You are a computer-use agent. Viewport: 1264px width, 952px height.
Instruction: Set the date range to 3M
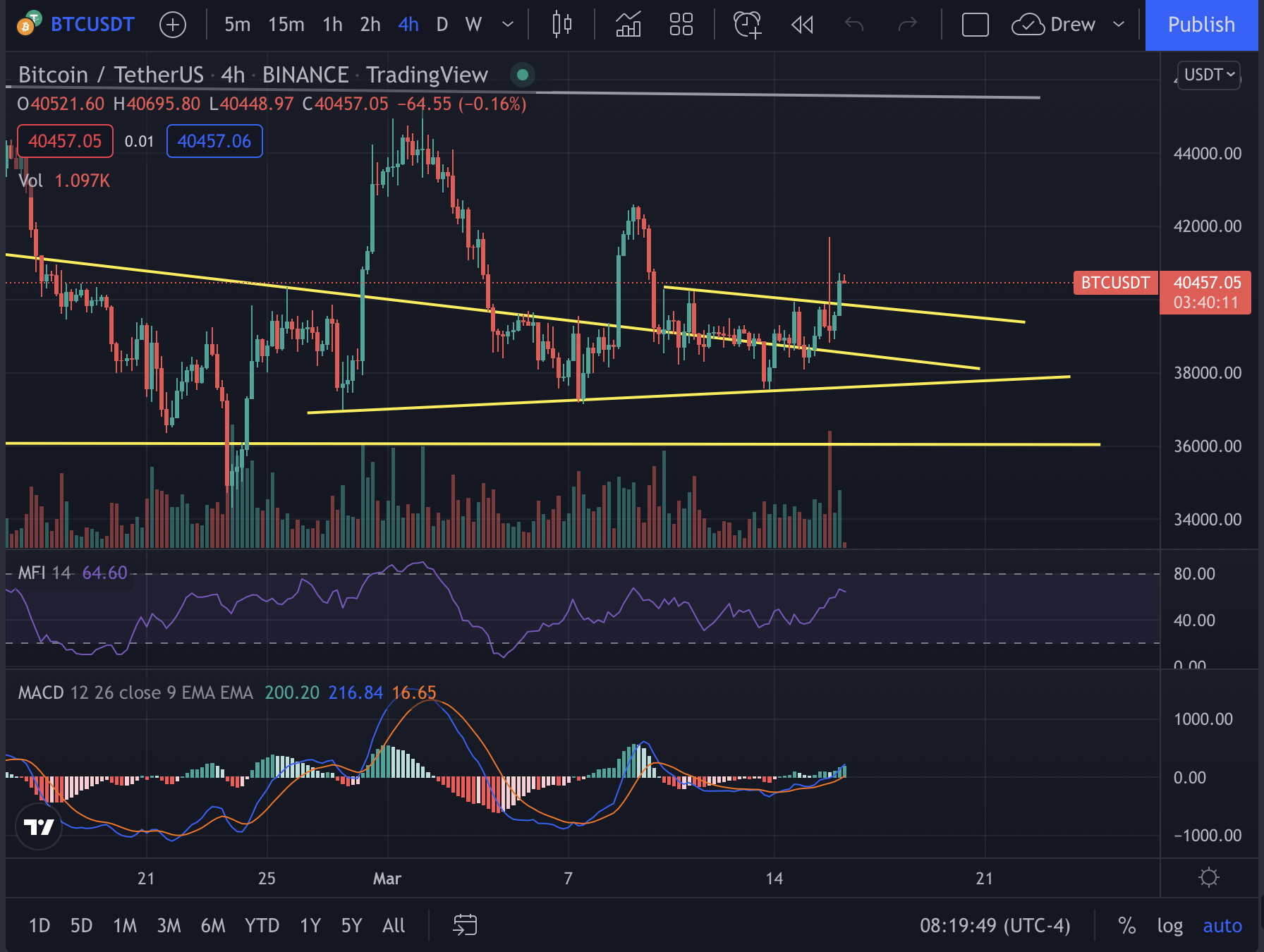coord(169,925)
